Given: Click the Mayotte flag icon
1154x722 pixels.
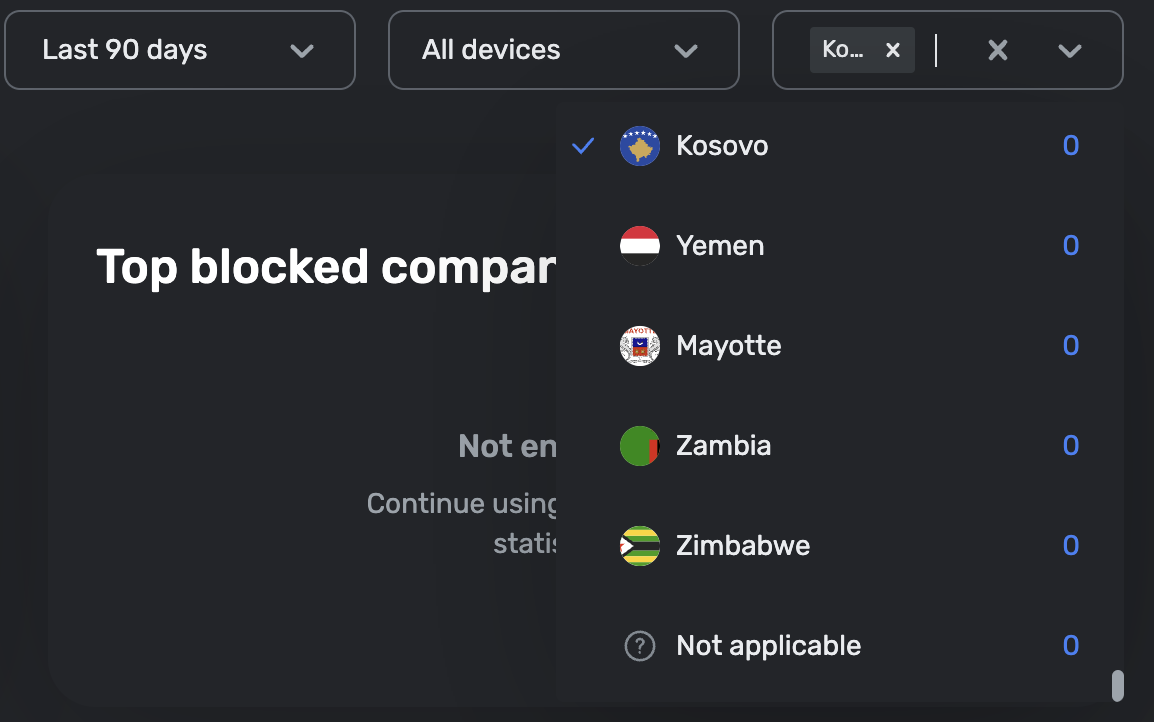Looking at the screenshot, I should (x=640, y=346).
